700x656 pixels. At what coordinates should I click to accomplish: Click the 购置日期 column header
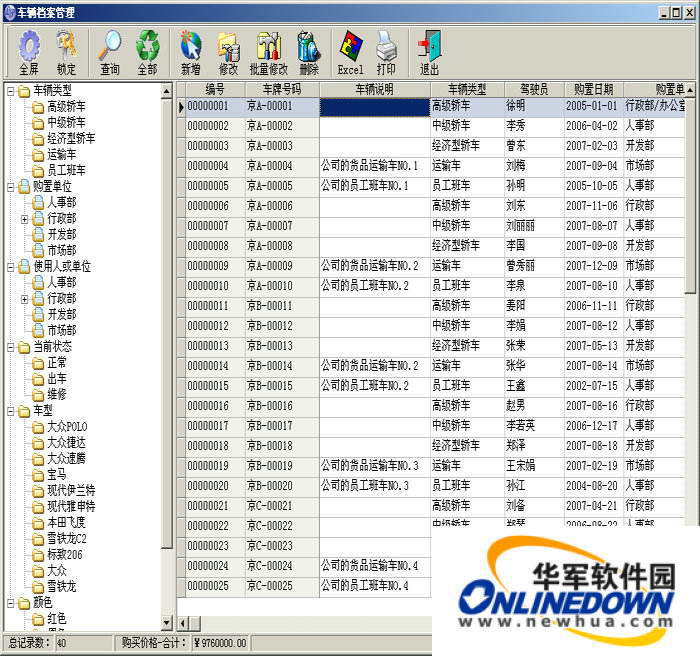click(594, 89)
